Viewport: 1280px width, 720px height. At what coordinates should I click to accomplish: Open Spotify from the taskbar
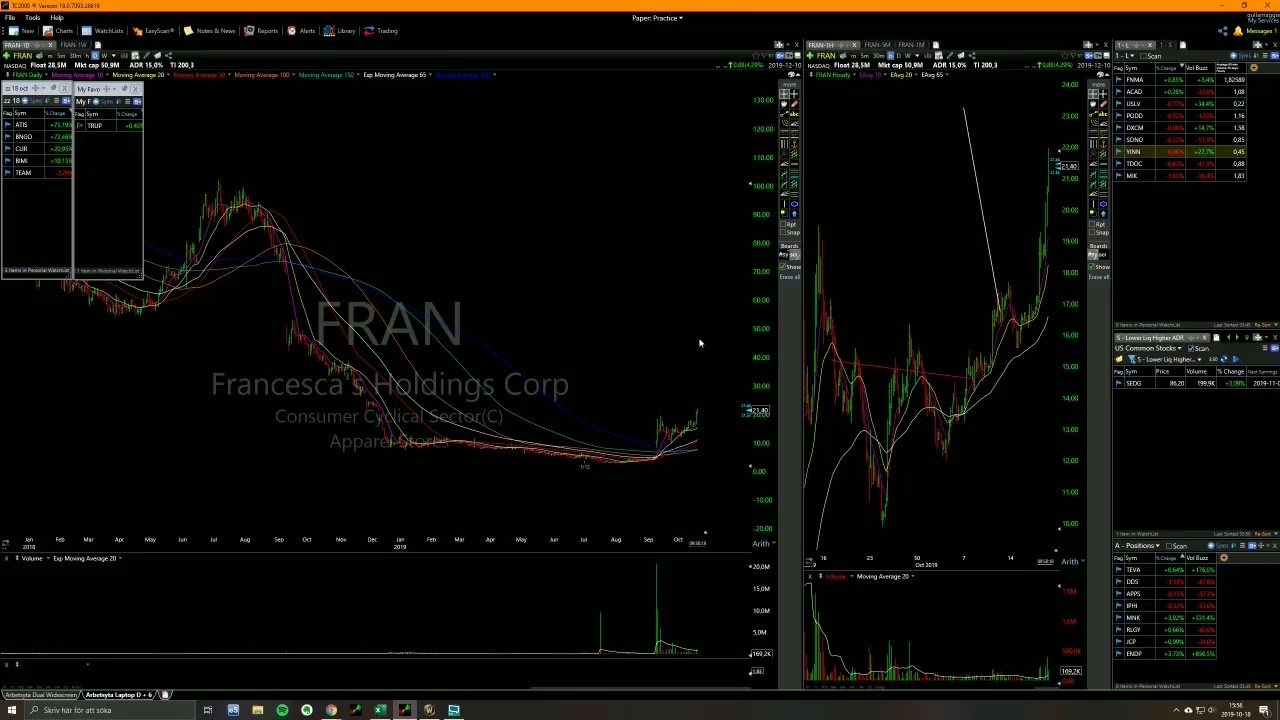(x=282, y=710)
